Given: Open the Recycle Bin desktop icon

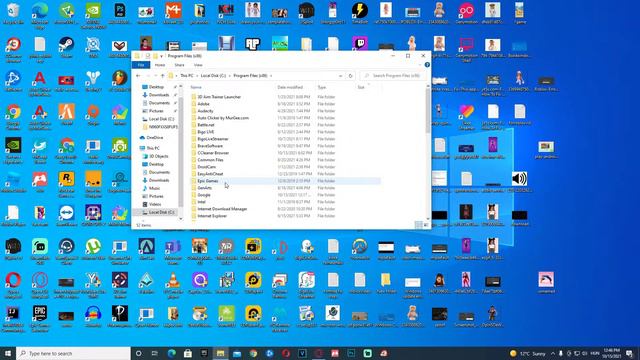Looking at the screenshot, I should [13, 13].
